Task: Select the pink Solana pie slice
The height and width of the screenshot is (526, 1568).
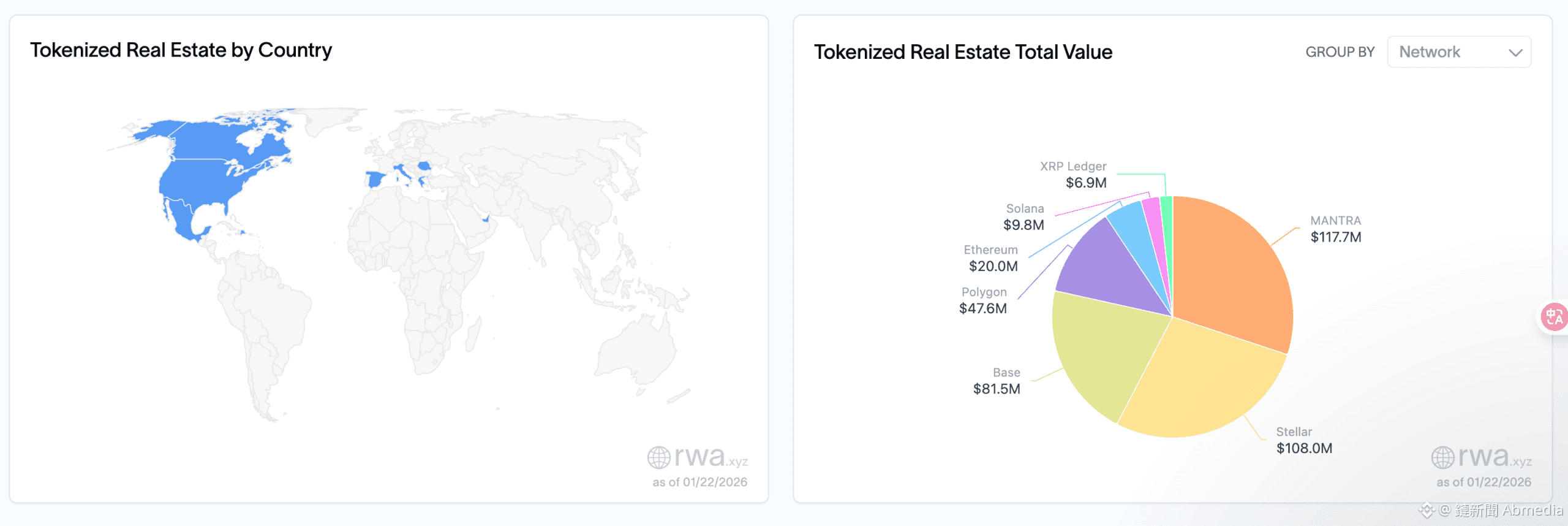Action: [1153, 221]
